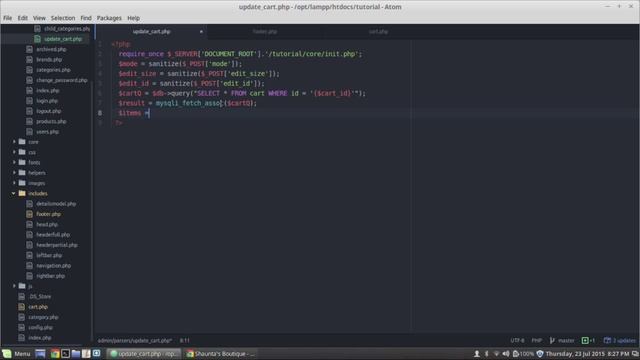
Task: Switch to the footer.php editor tab
Action: (x=264, y=31)
